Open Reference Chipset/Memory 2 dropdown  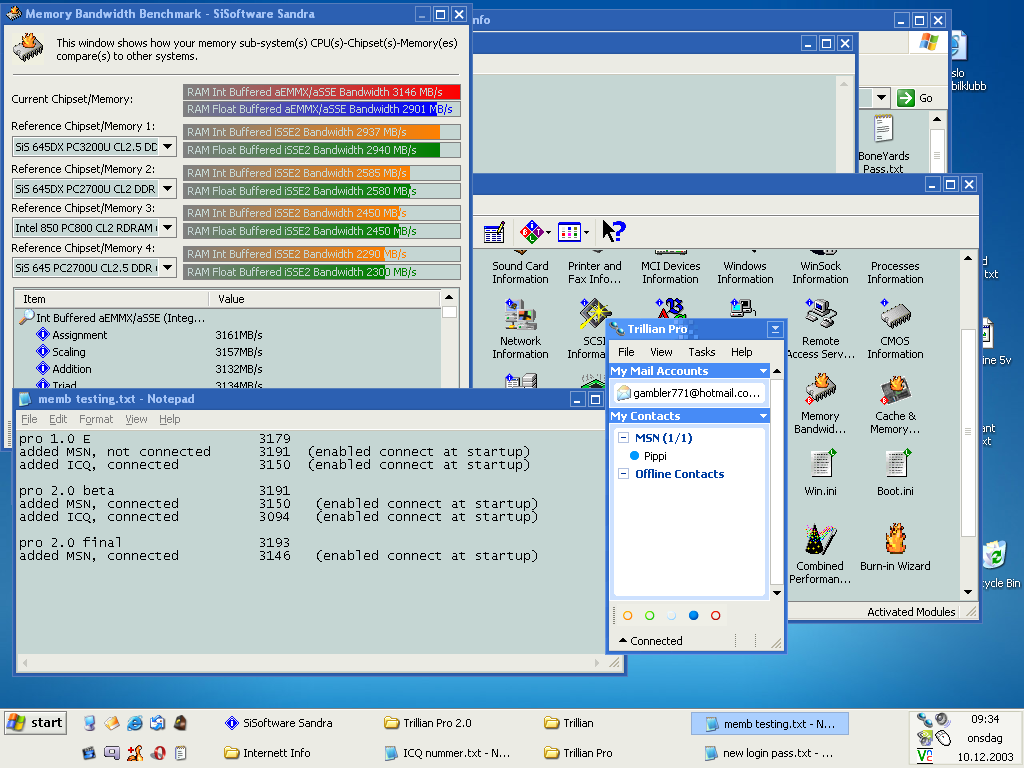coord(168,189)
